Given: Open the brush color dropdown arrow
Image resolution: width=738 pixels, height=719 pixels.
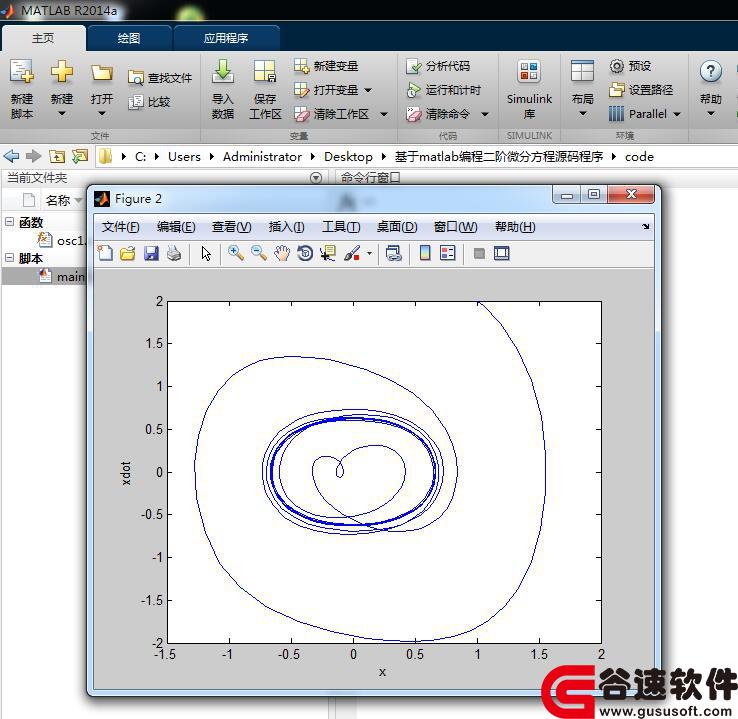Looking at the screenshot, I should [369, 254].
